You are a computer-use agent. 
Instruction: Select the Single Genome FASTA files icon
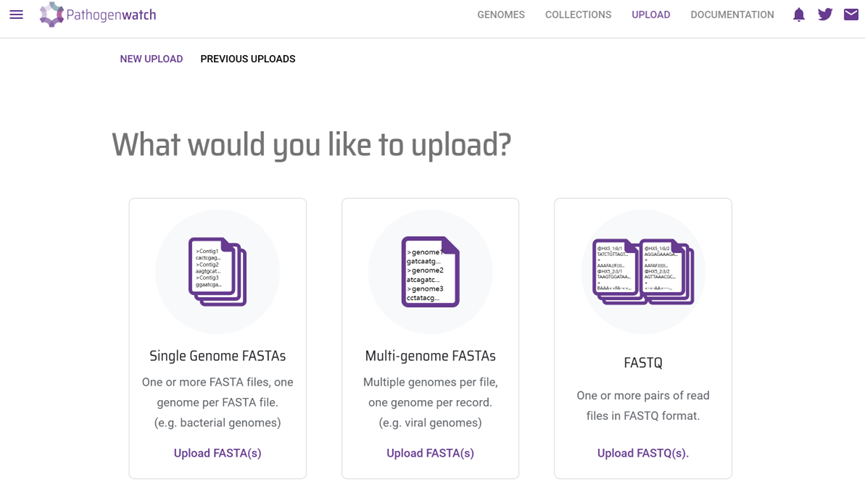point(217,271)
